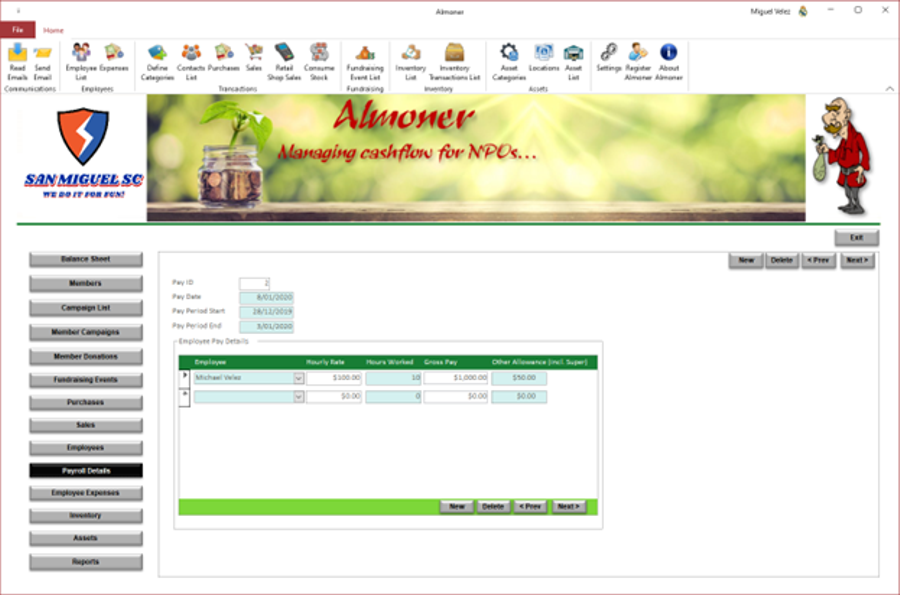The height and width of the screenshot is (595, 900).
Task: Open Member Campaigns
Action: click(86, 332)
